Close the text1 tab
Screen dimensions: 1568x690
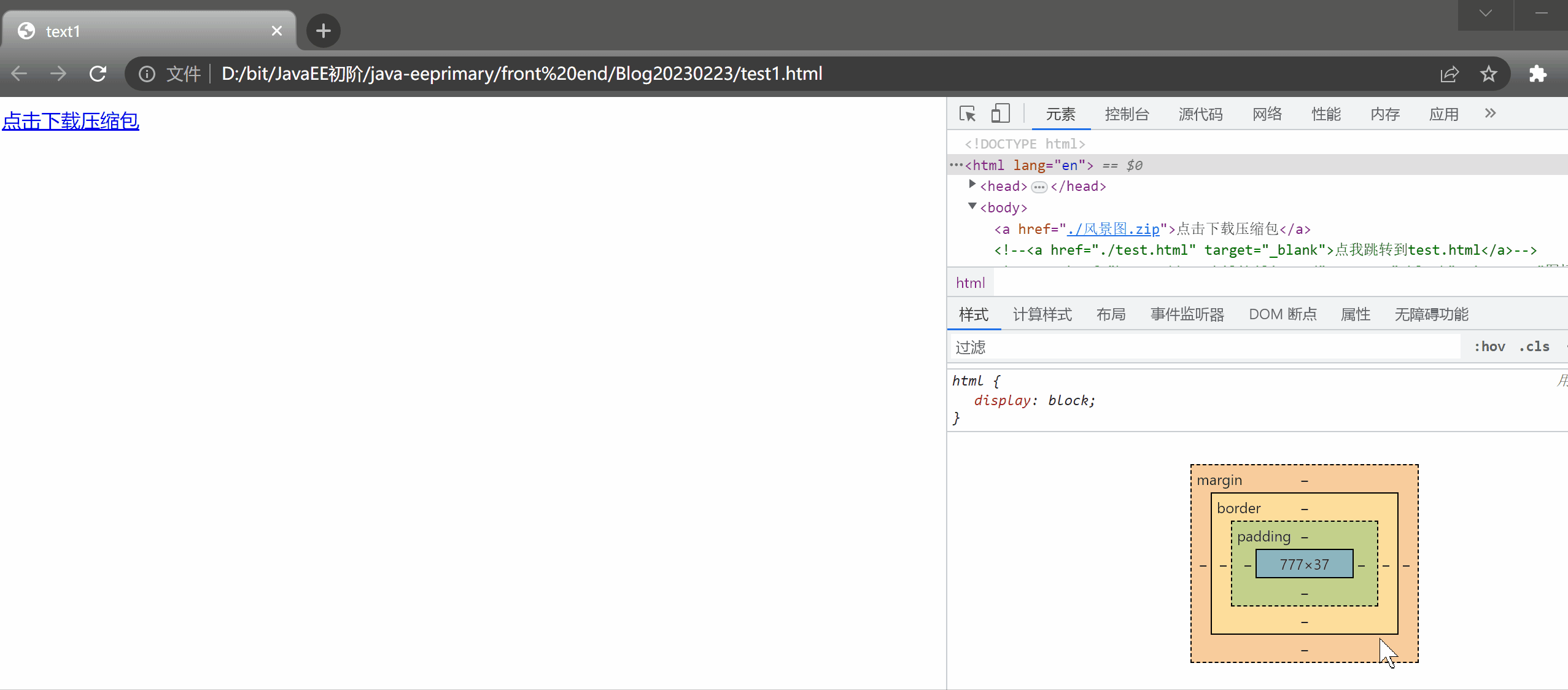click(x=277, y=31)
